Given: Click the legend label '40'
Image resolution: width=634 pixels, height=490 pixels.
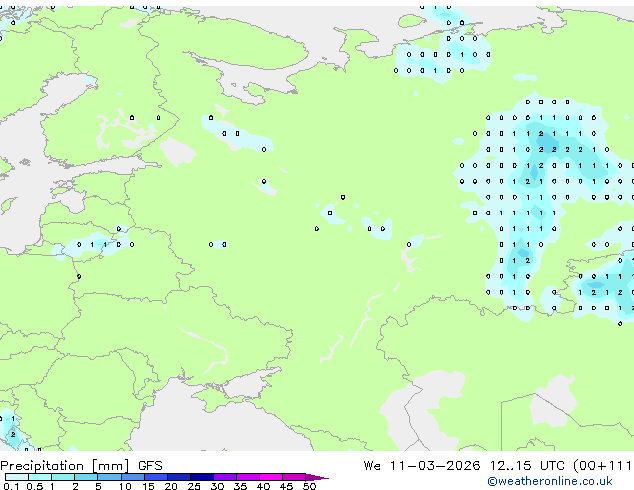Looking at the screenshot, I should (x=263, y=486).
